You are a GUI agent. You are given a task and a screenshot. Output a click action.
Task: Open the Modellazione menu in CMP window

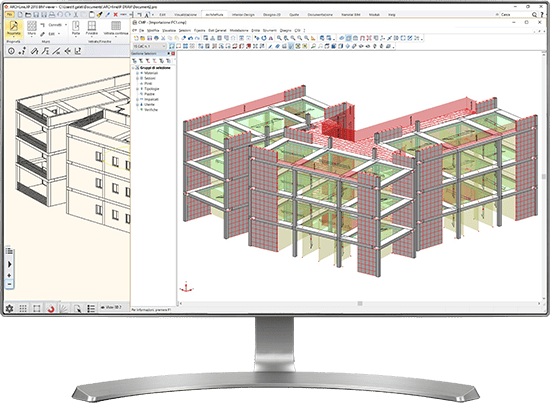239,31
